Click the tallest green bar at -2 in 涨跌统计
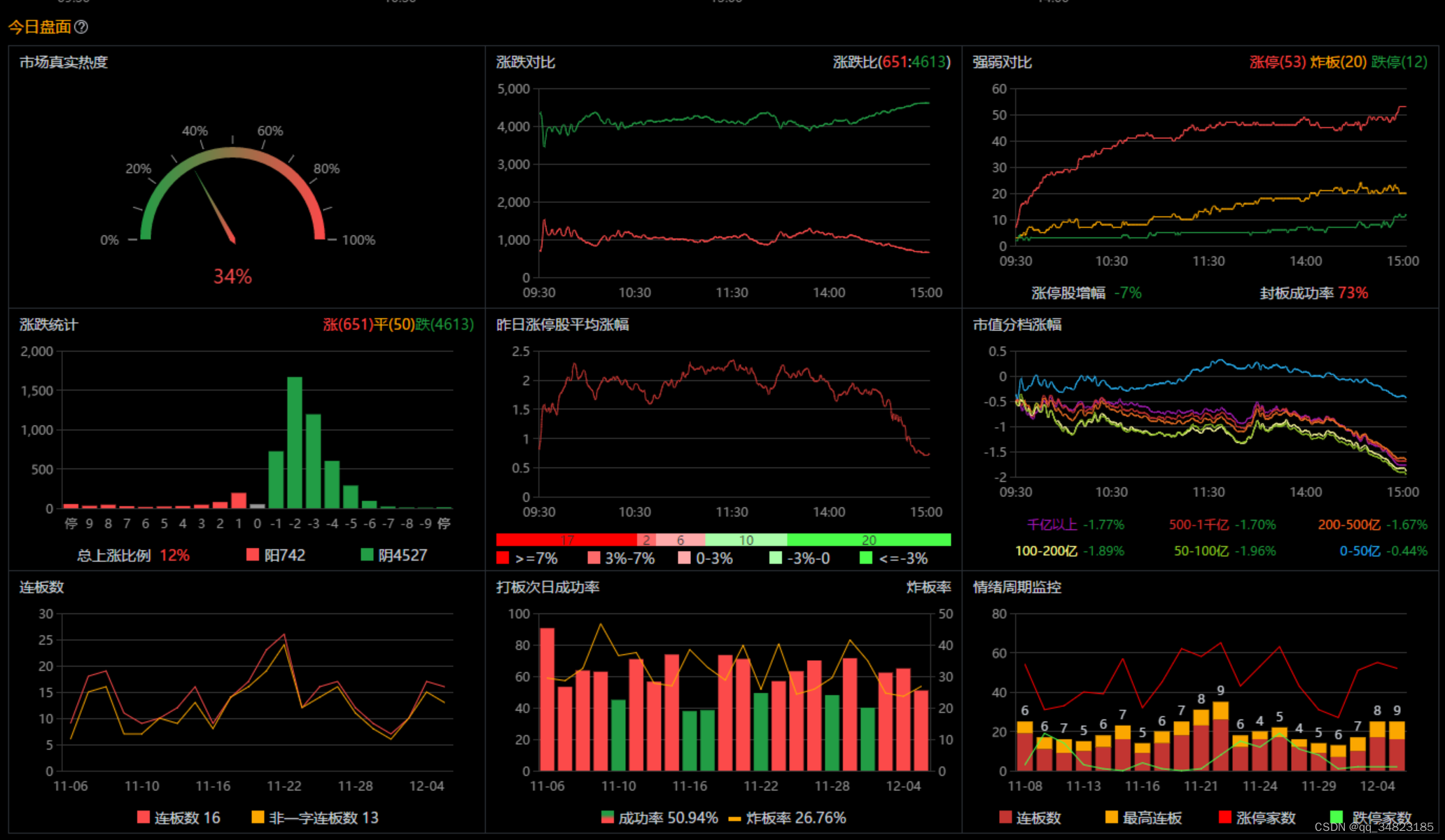This screenshot has width=1445, height=840. [x=295, y=441]
